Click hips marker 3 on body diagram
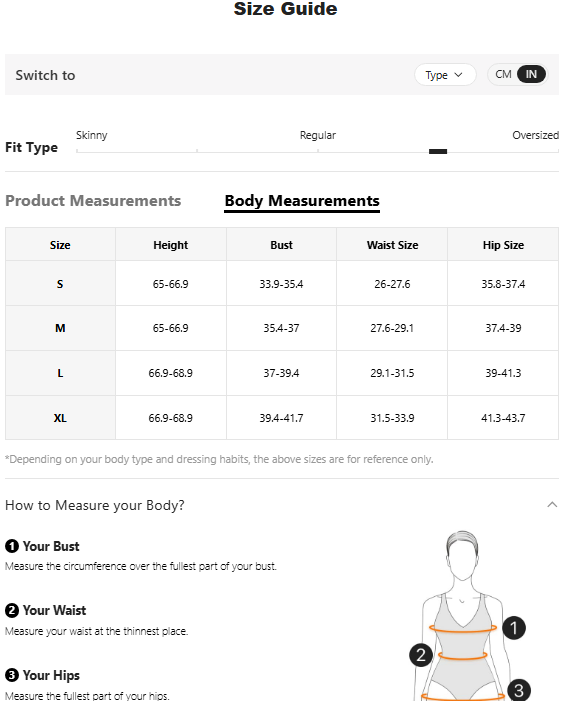566x713 pixels. click(519, 690)
